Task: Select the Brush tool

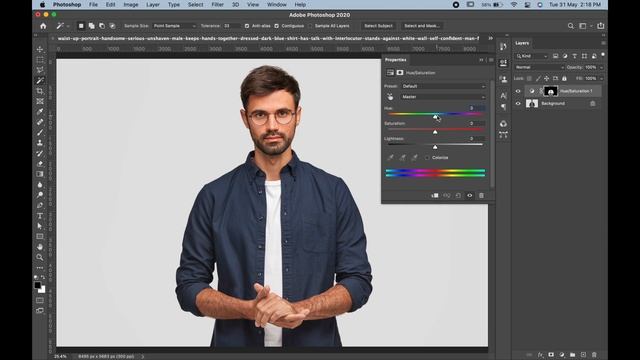Action: point(40,133)
